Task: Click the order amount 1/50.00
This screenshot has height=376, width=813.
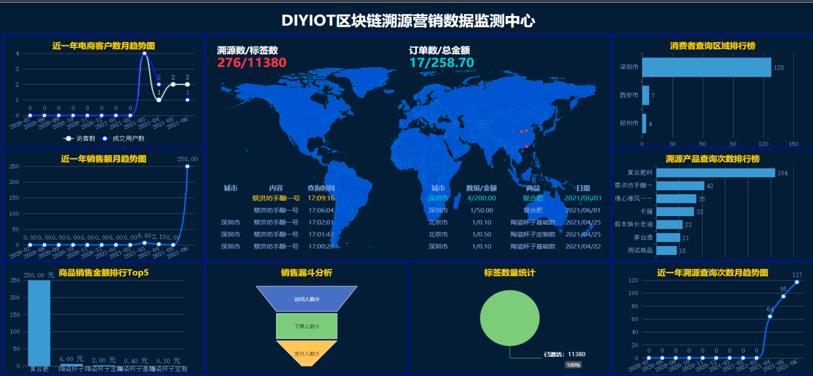Action: 482,210
